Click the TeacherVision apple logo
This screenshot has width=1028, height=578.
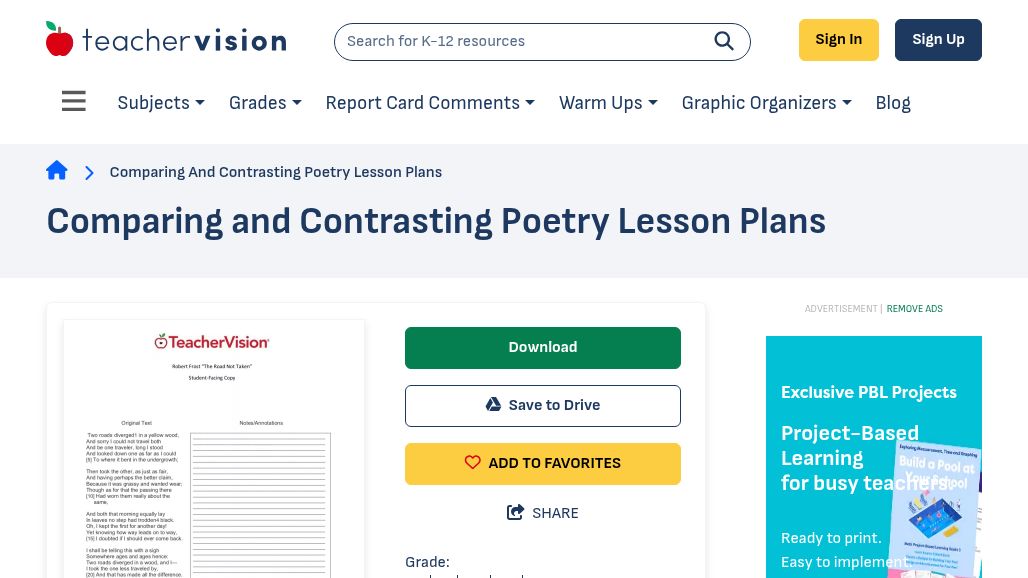(60, 40)
